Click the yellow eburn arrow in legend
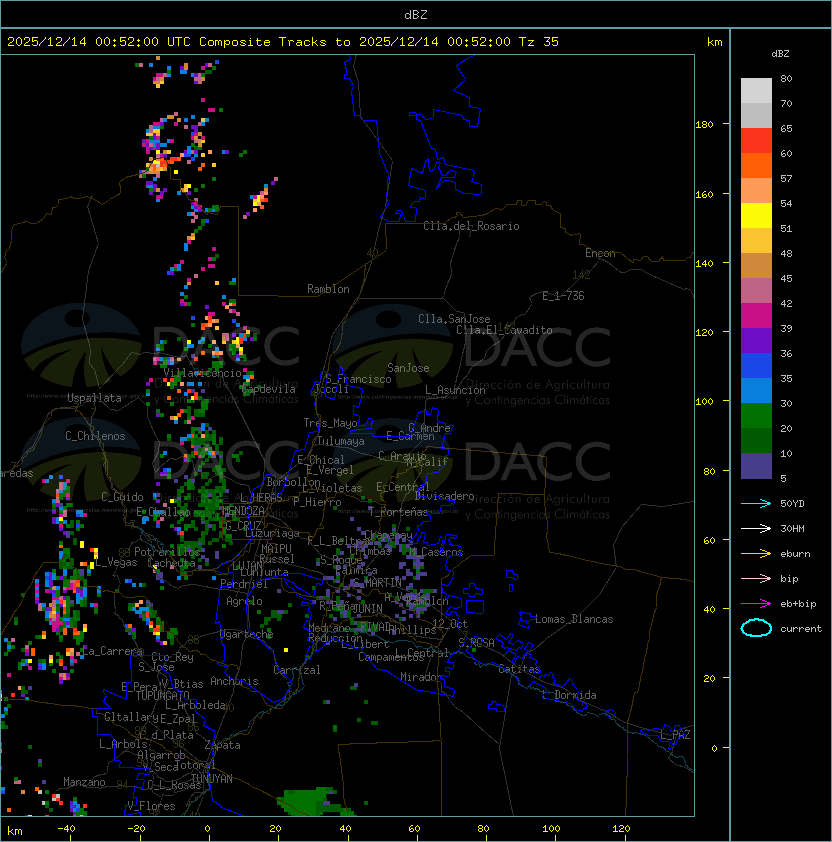This screenshot has width=832, height=842. 756,554
